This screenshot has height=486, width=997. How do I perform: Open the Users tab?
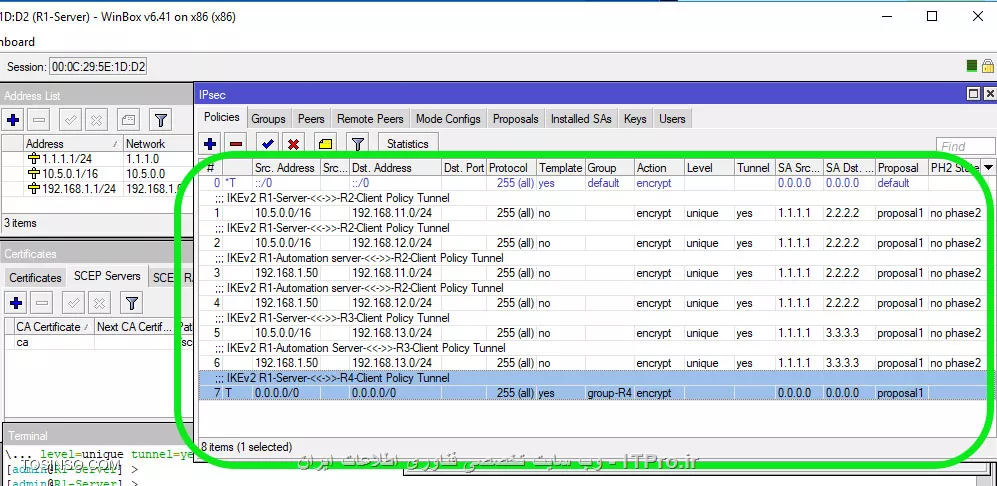tap(672, 119)
